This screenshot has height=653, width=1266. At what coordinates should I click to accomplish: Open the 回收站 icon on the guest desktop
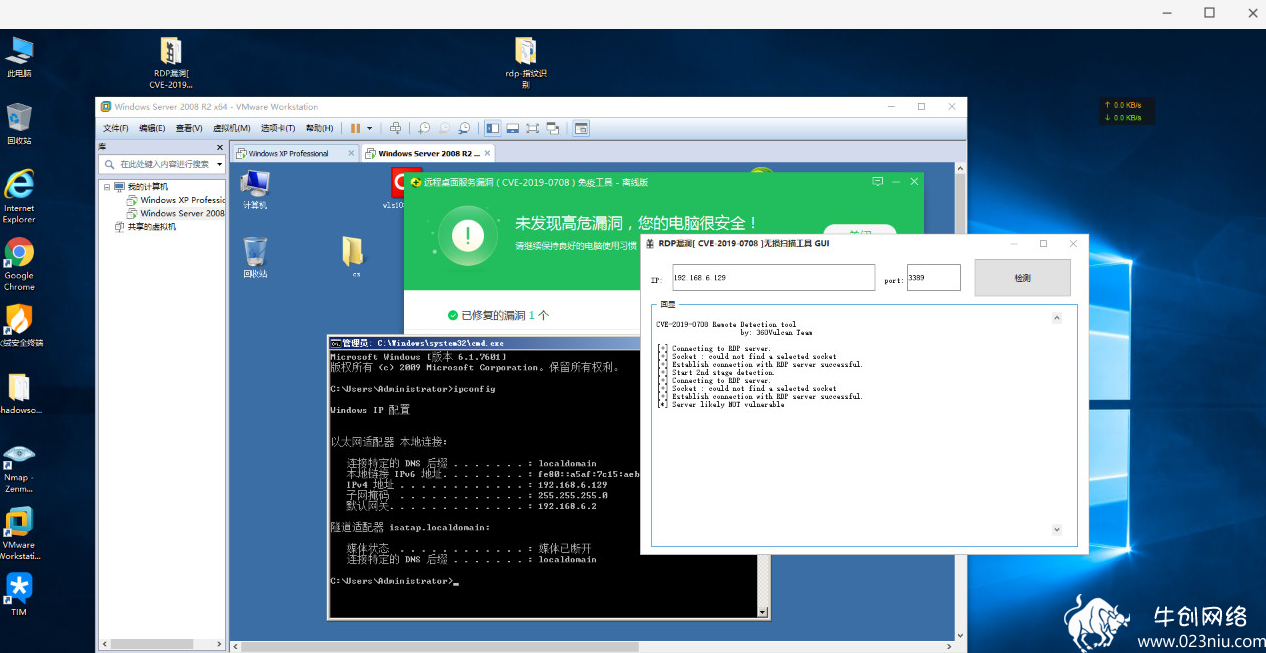255,257
